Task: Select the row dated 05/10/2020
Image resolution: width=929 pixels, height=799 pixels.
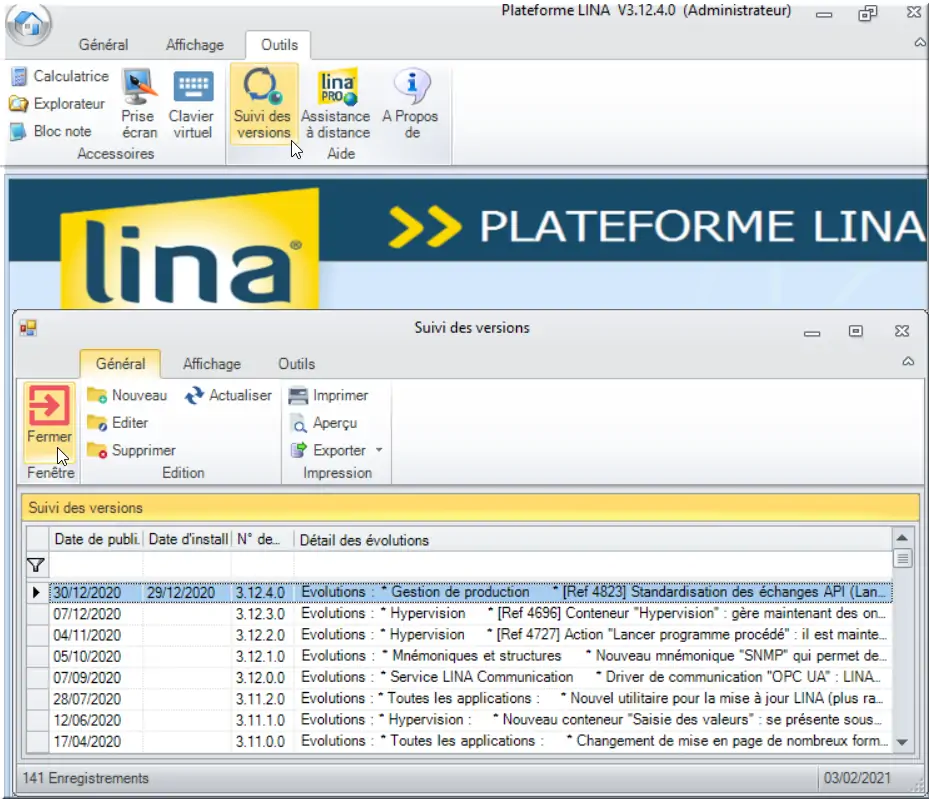Action: click(471, 656)
